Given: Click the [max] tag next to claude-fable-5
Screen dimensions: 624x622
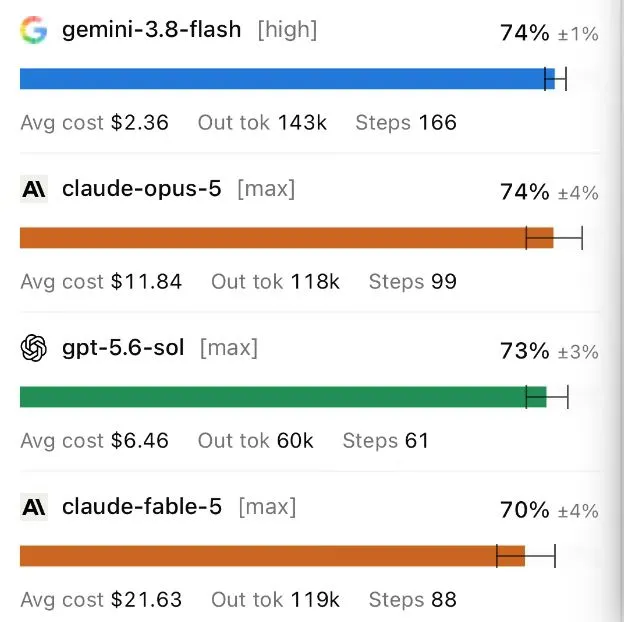Looking at the screenshot, I should tap(267, 507).
